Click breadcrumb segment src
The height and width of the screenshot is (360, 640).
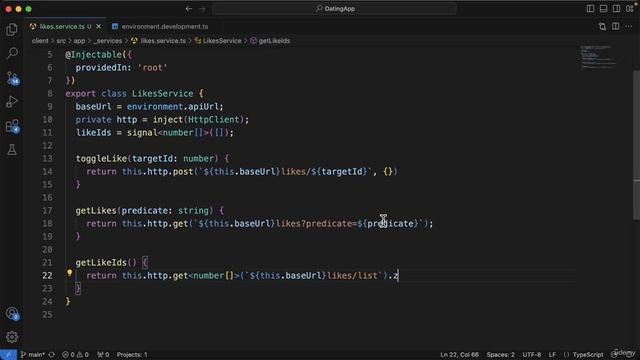[x=61, y=41]
